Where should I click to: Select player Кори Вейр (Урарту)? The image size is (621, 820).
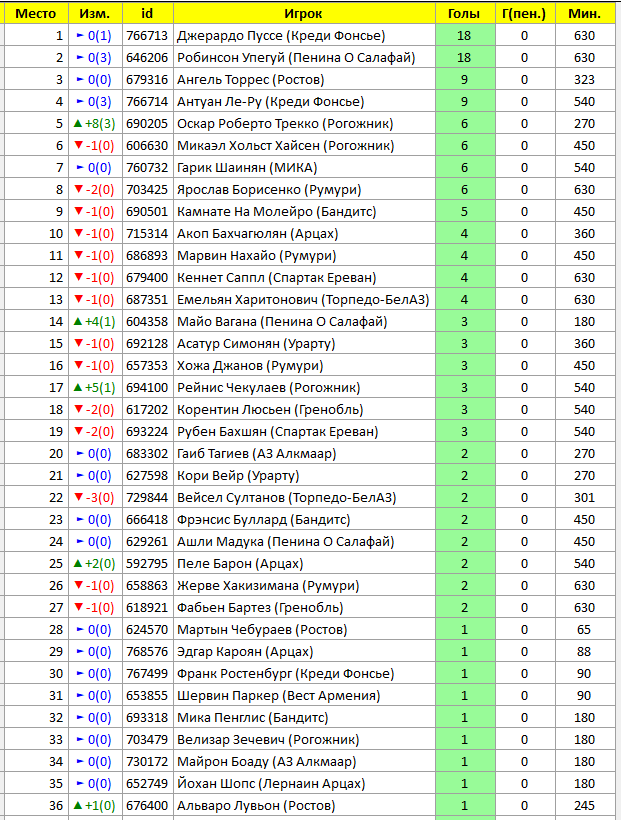(x=238, y=475)
